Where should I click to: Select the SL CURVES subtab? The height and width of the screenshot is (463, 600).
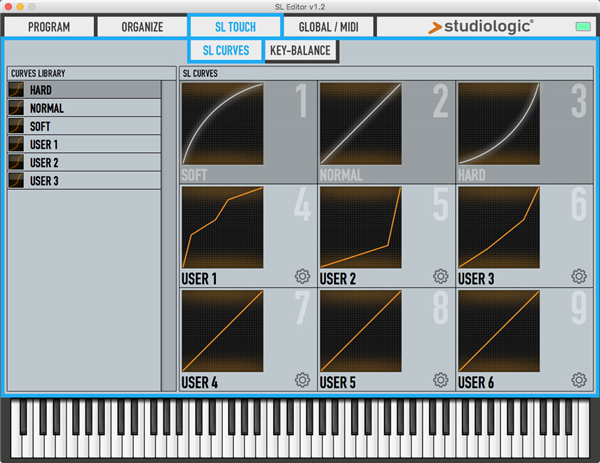[226, 51]
